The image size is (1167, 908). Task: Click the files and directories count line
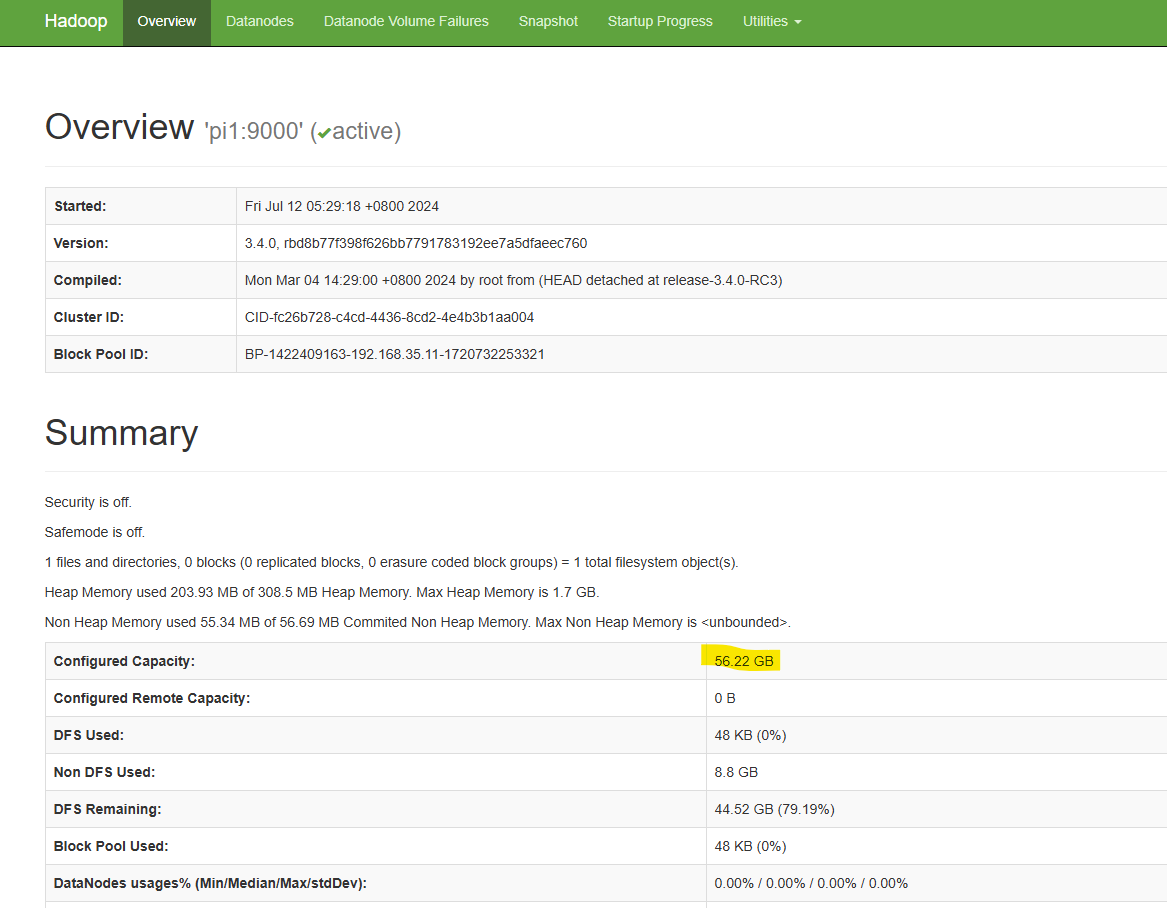[391, 562]
